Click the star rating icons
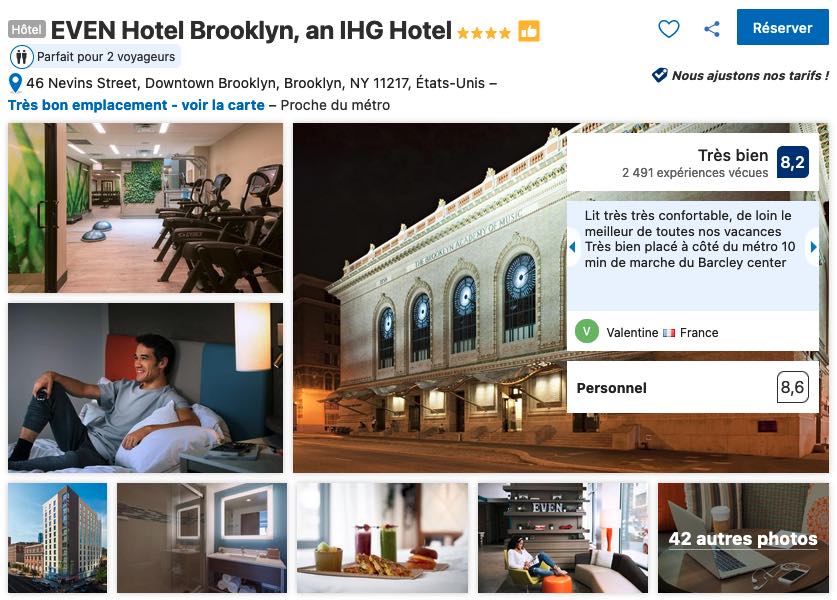837x600 pixels. click(484, 33)
